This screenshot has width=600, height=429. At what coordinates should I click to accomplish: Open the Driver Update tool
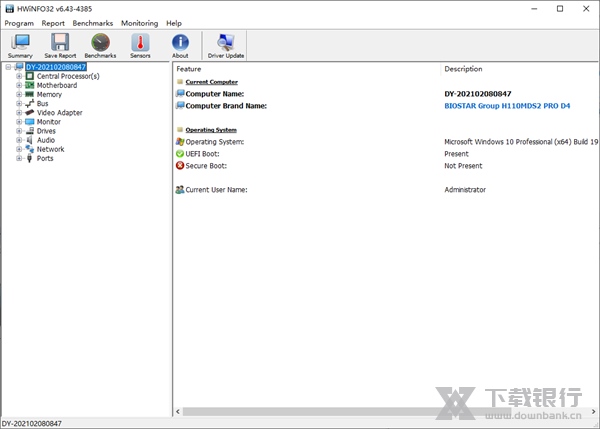point(225,45)
